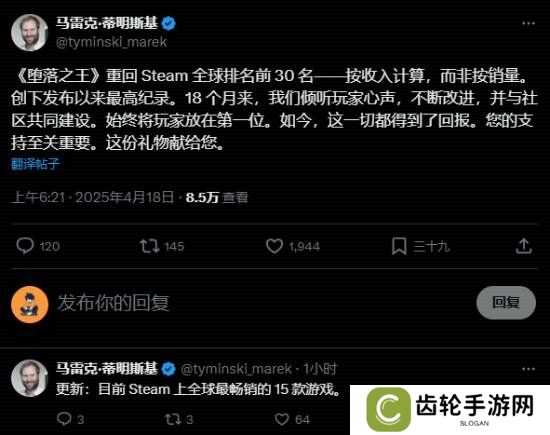Open the author avatar in the update reply
Image resolution: width=550 pixels, height=435 pixels.
(x=29, y=378)
